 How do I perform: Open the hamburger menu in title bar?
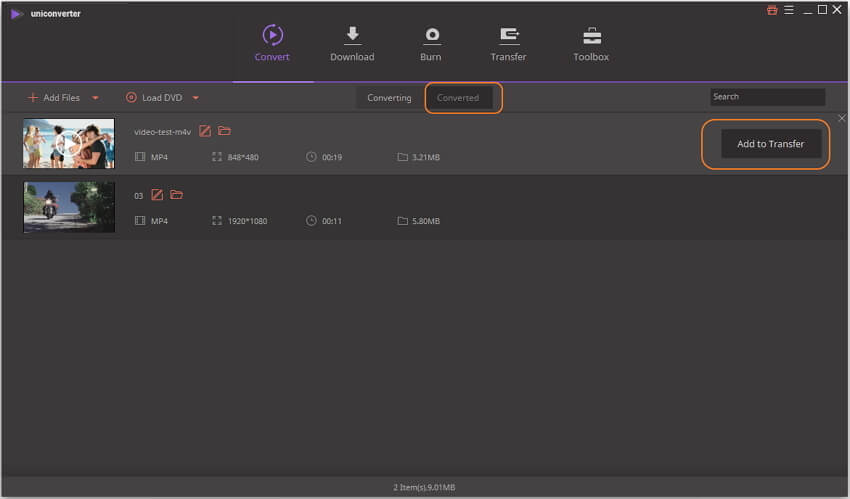(x=789, y=10)
